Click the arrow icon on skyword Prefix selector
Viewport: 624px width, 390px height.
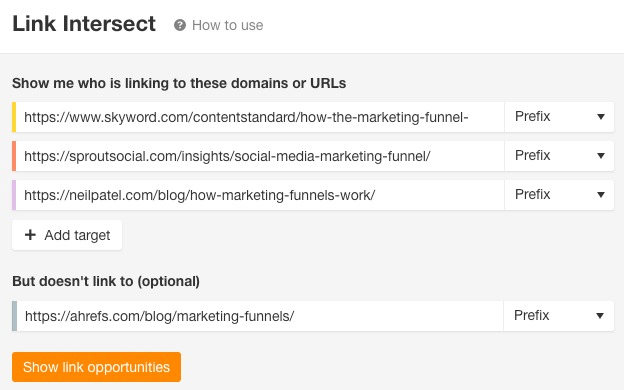click(601, 117)
